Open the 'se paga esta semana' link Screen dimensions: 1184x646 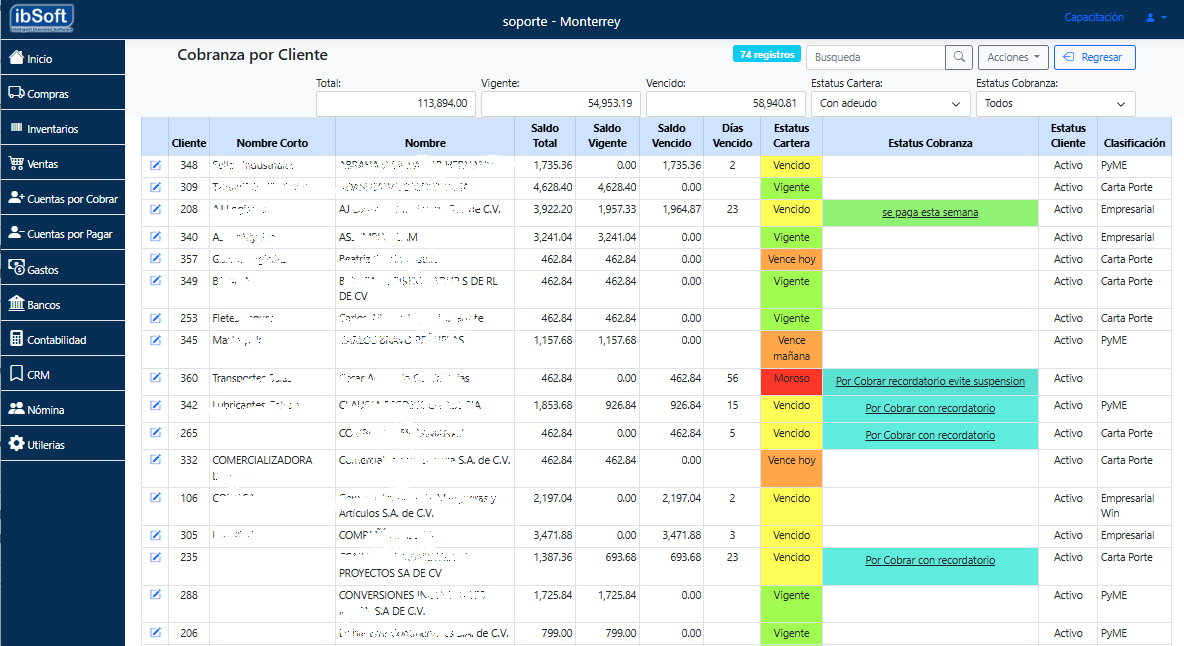coord(930,212)
